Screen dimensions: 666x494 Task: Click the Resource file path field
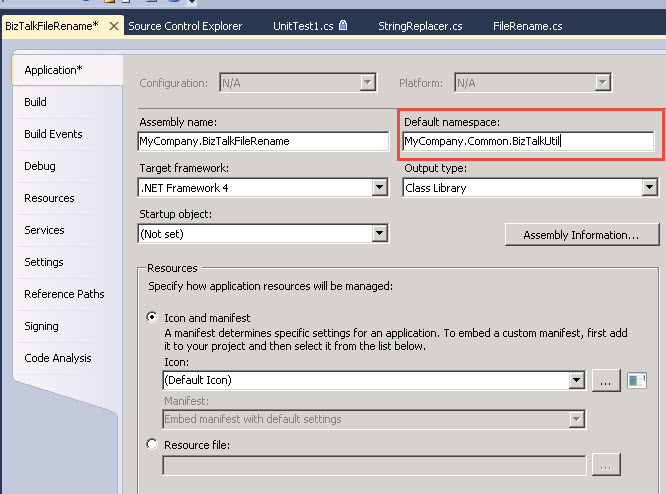374,466
